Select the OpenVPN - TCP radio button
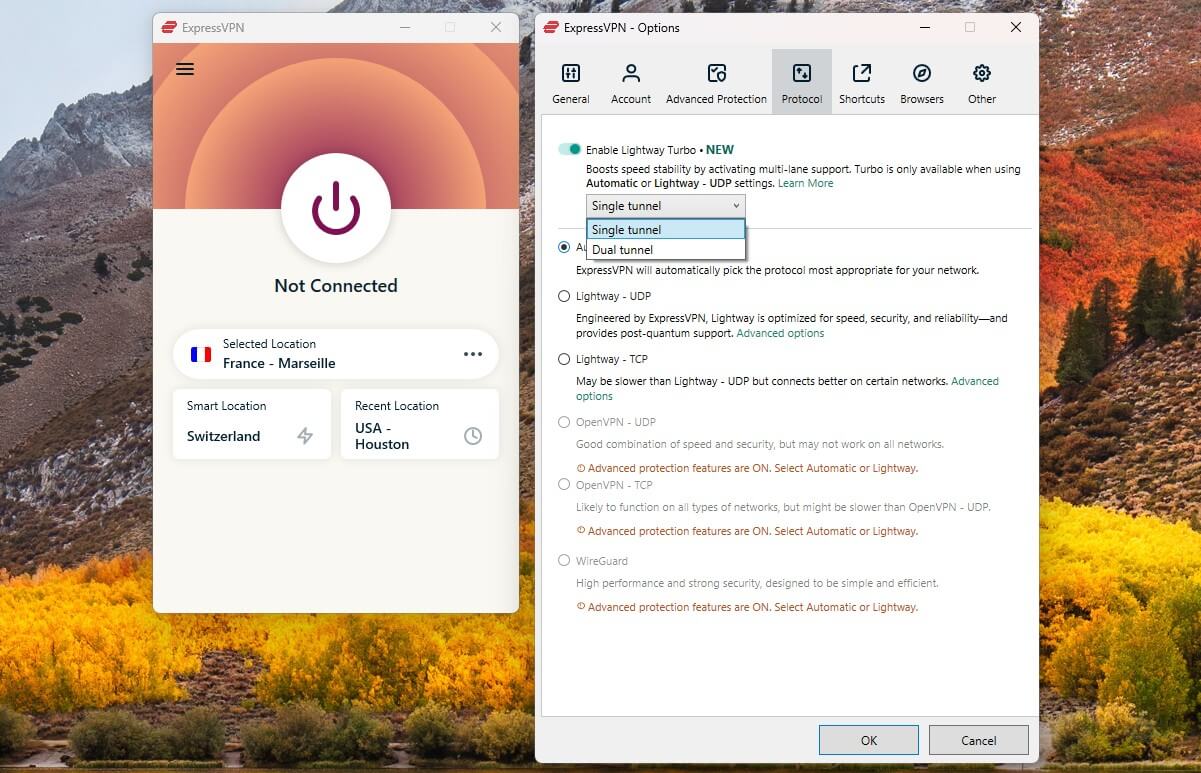Viewport: 1201px width, 773px height. point(564,485)
